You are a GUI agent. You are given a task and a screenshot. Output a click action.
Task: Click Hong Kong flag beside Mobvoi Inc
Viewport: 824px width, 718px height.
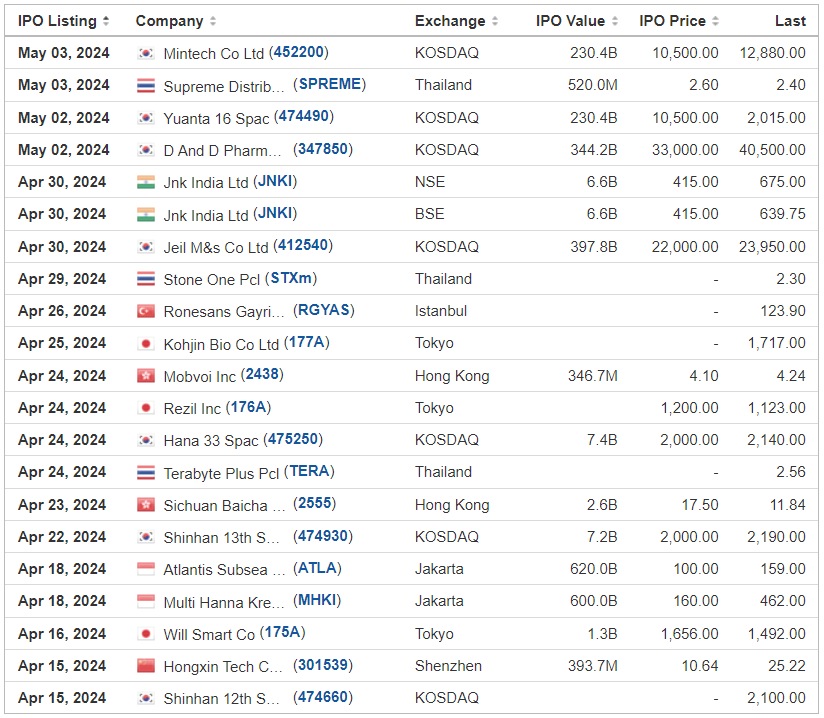tap(146, 376)
